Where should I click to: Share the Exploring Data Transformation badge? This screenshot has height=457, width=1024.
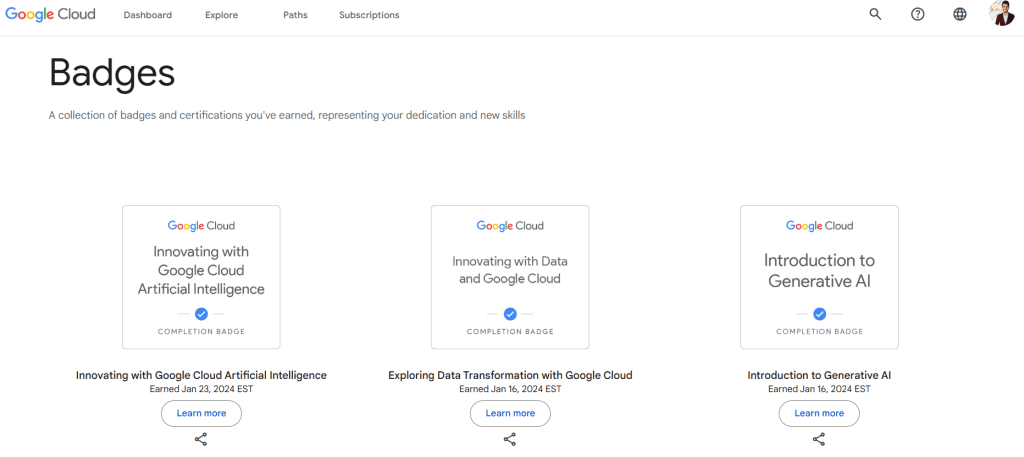pos(510,439)
